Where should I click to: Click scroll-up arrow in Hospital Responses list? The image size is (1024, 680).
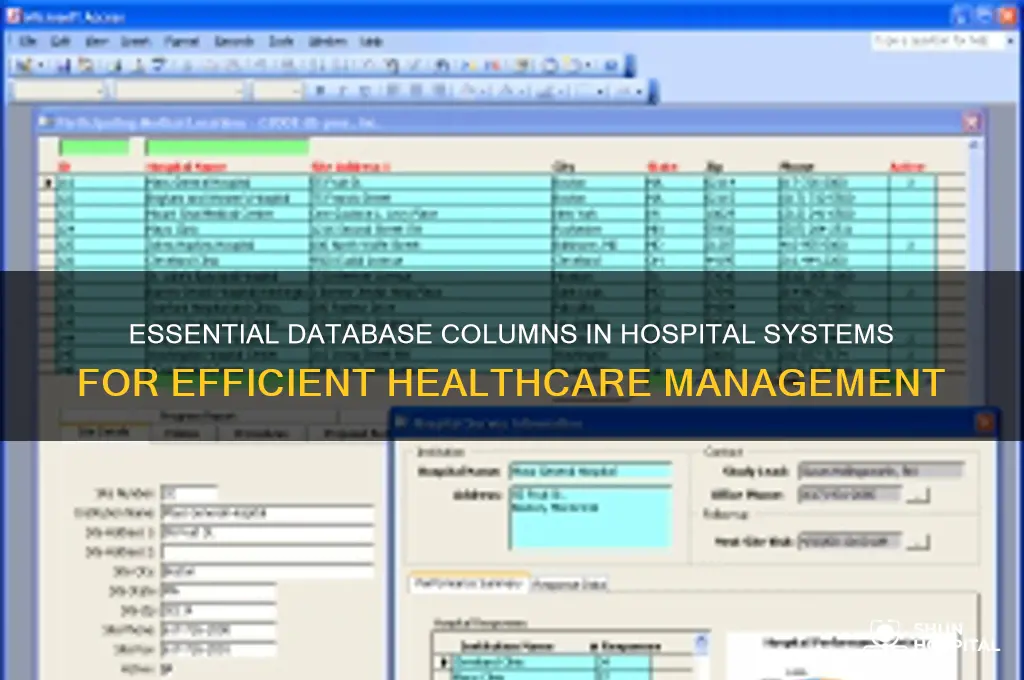point(701,642)
